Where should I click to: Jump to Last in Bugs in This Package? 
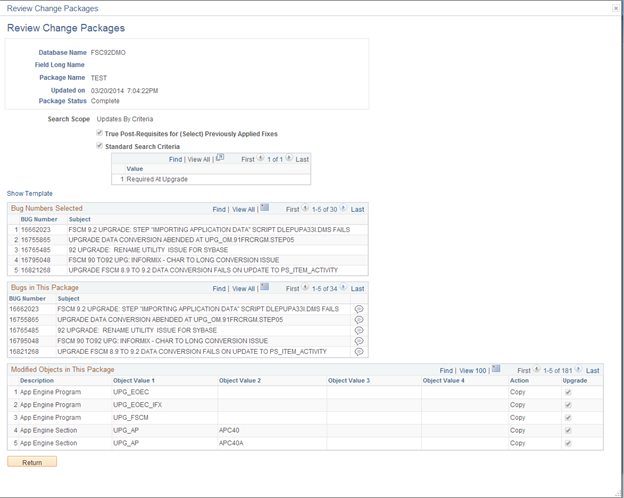point(357,289)
